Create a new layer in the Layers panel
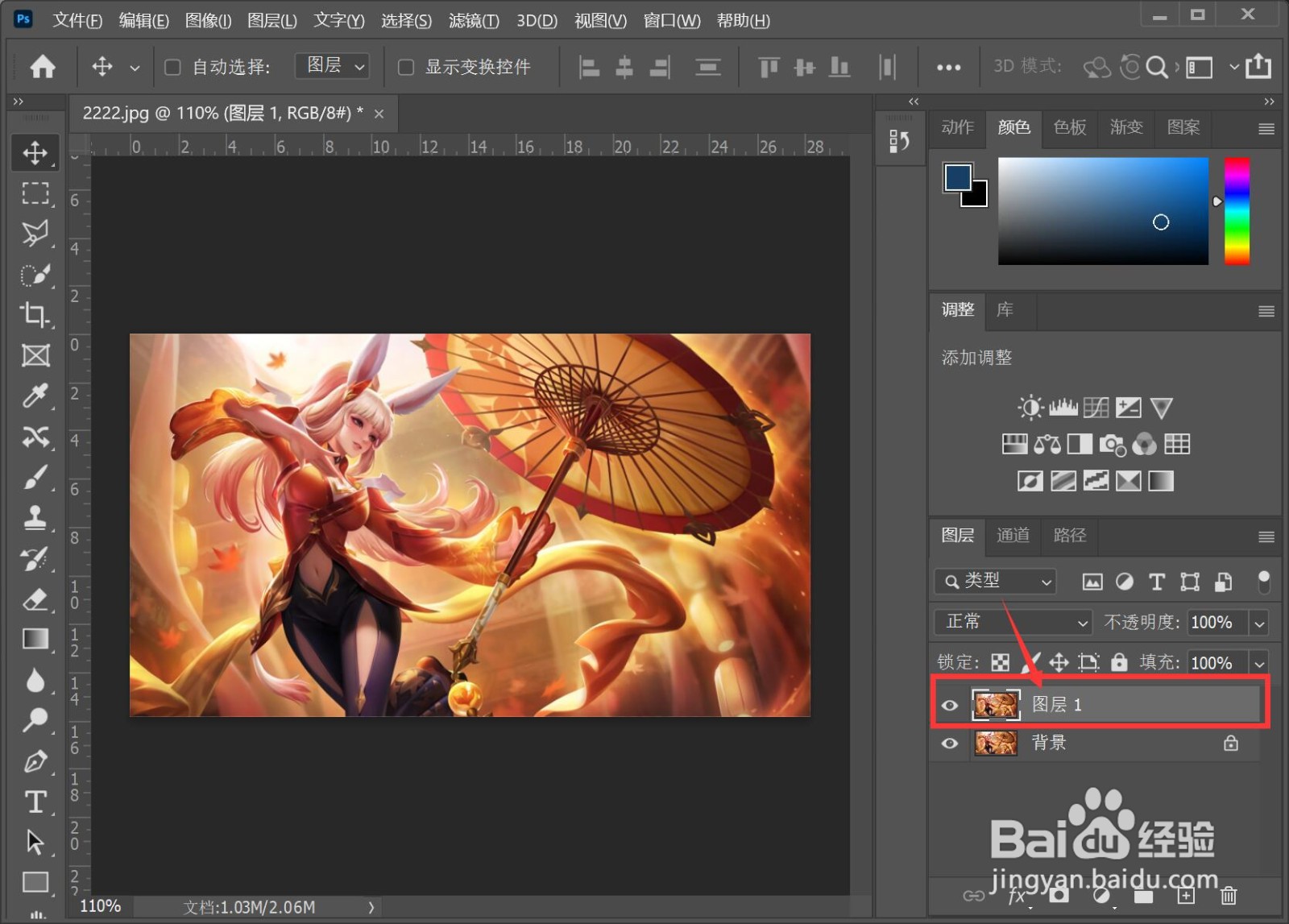This screenshot has height=924, width=1289. click(1185, 895)
